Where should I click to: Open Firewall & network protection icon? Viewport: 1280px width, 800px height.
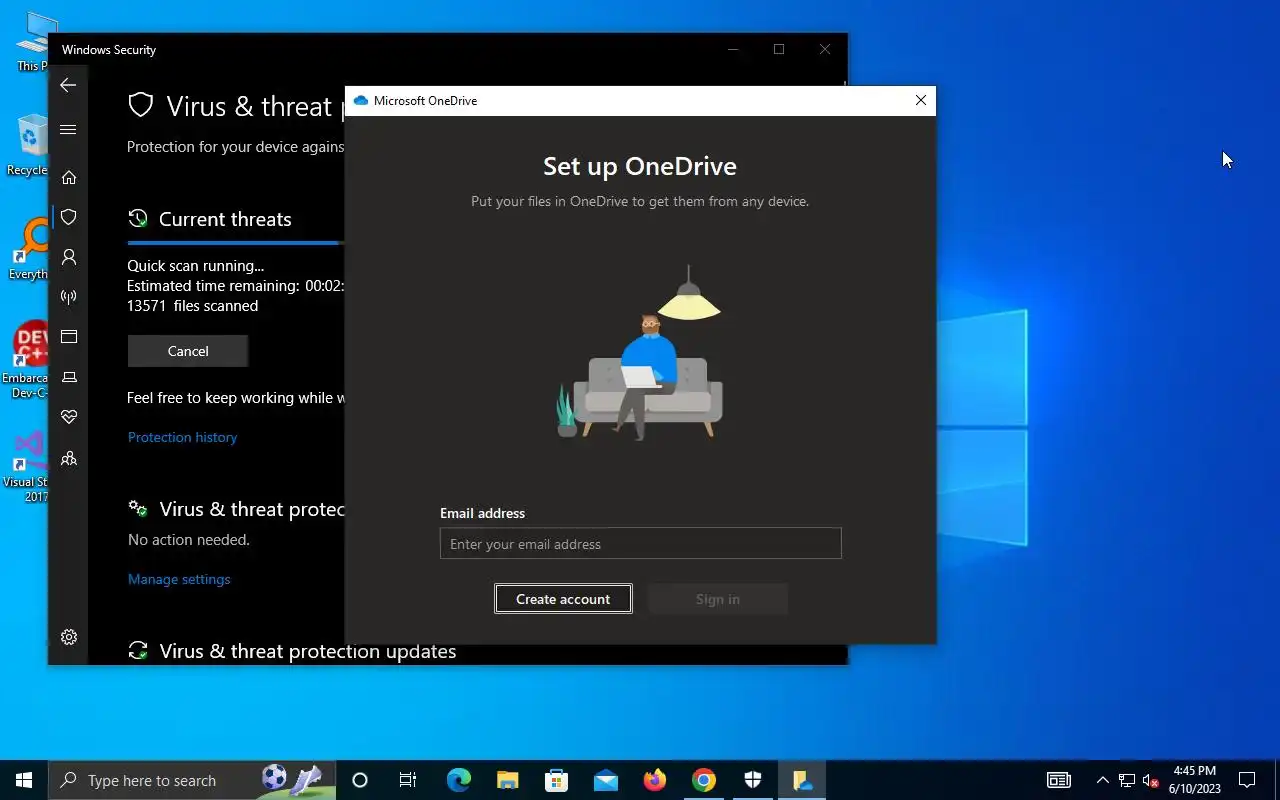click(x=68, y=297)
